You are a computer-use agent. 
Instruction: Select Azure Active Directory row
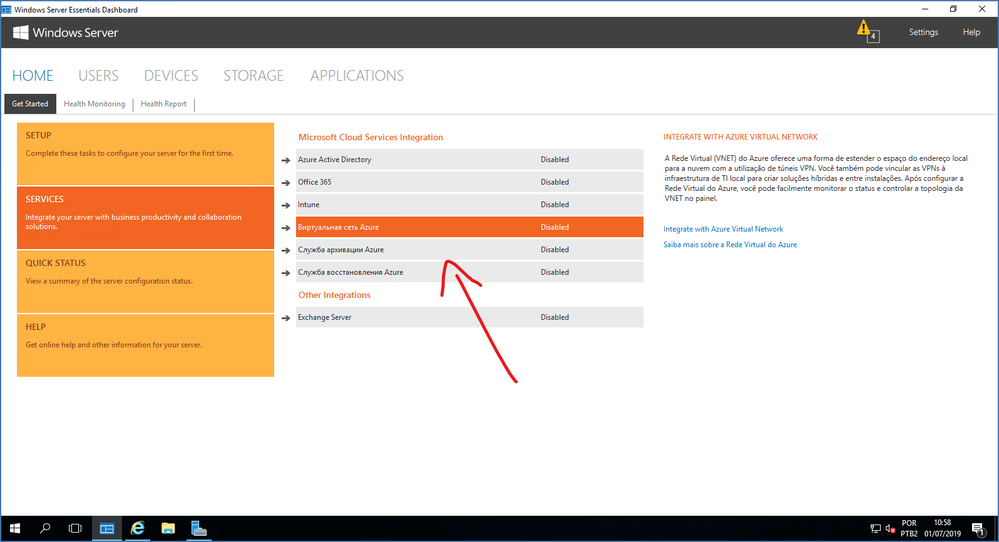point(470,160)
